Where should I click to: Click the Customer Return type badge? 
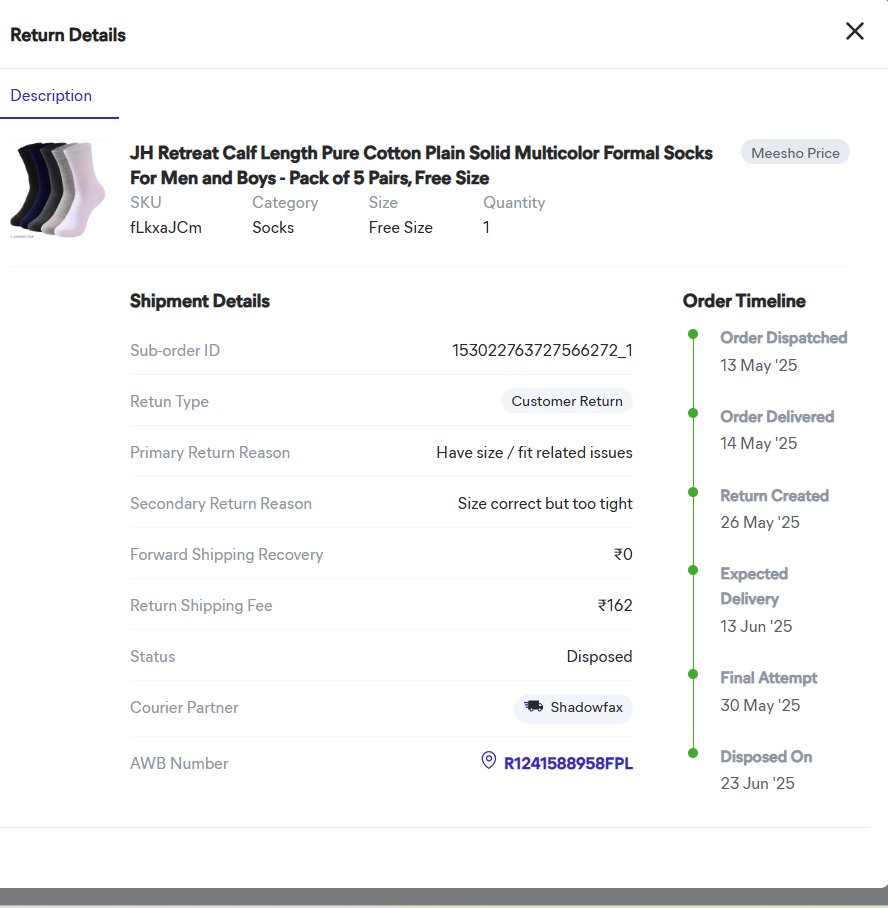coord(567,401)
